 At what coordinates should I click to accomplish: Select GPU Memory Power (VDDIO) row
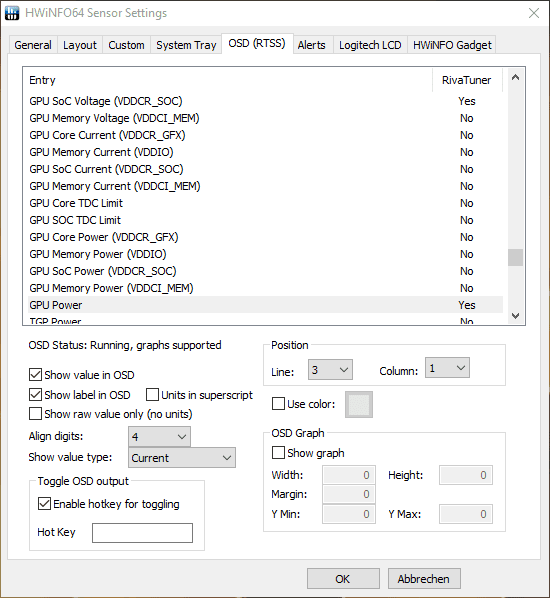pos(265,254)
